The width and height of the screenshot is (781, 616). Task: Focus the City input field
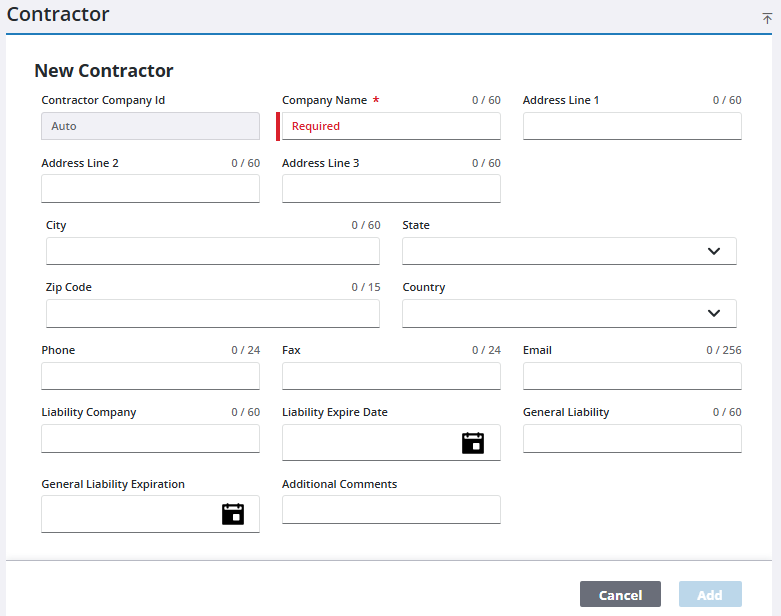[212, 251]
